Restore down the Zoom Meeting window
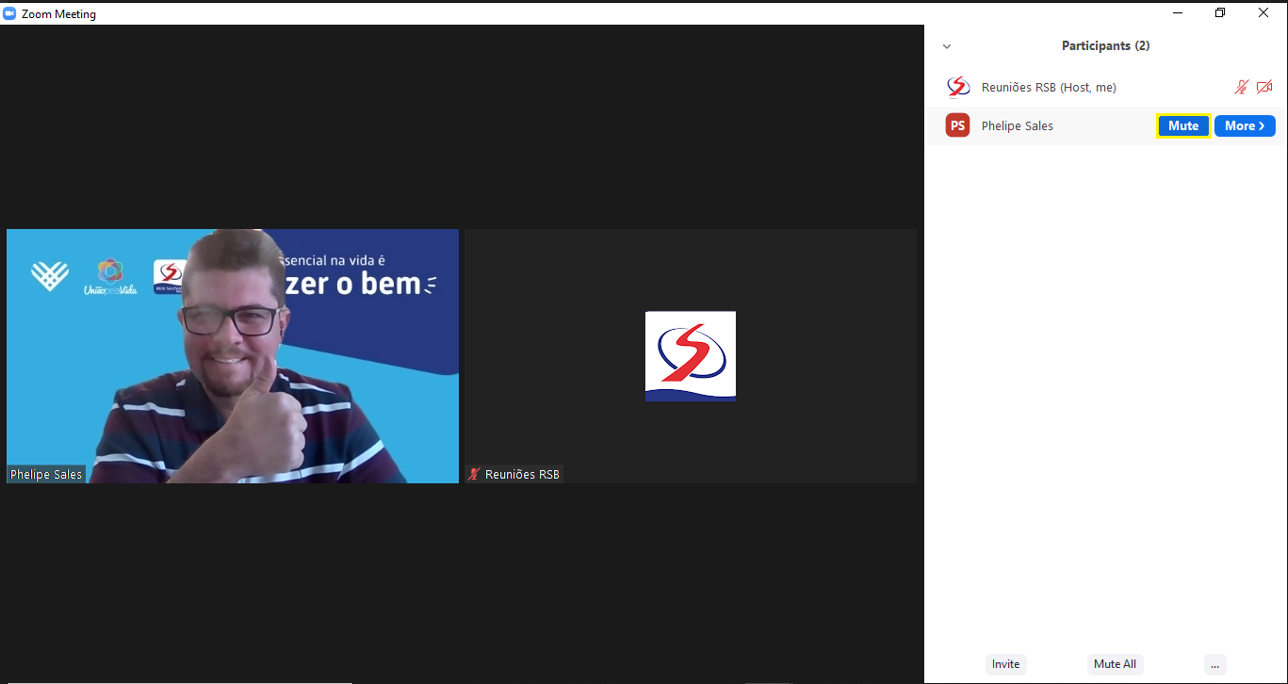This screenshot has width=1288, height=684. coord(1220,13)
